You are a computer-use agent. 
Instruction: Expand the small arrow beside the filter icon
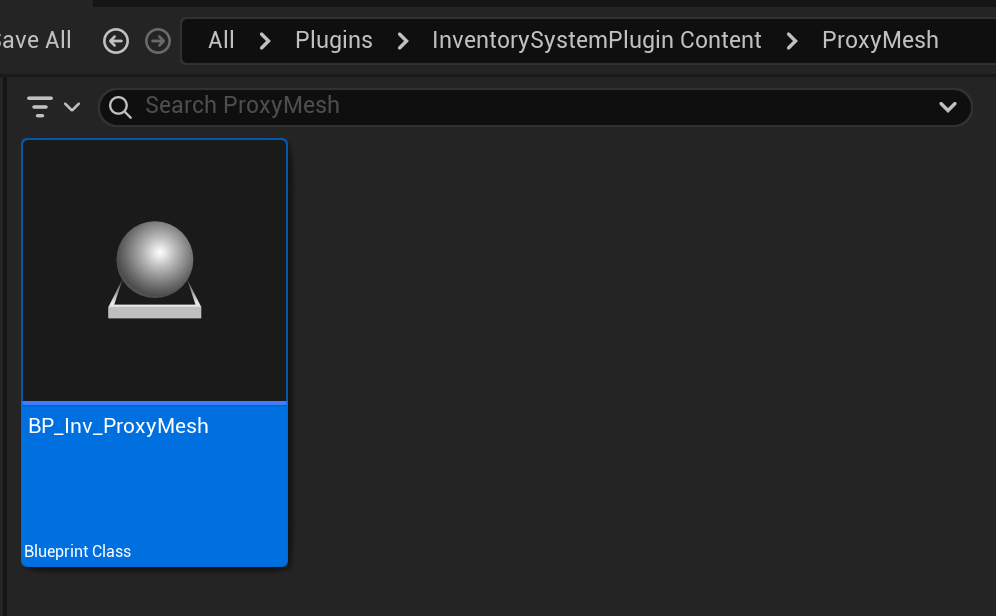click(72, 106)
